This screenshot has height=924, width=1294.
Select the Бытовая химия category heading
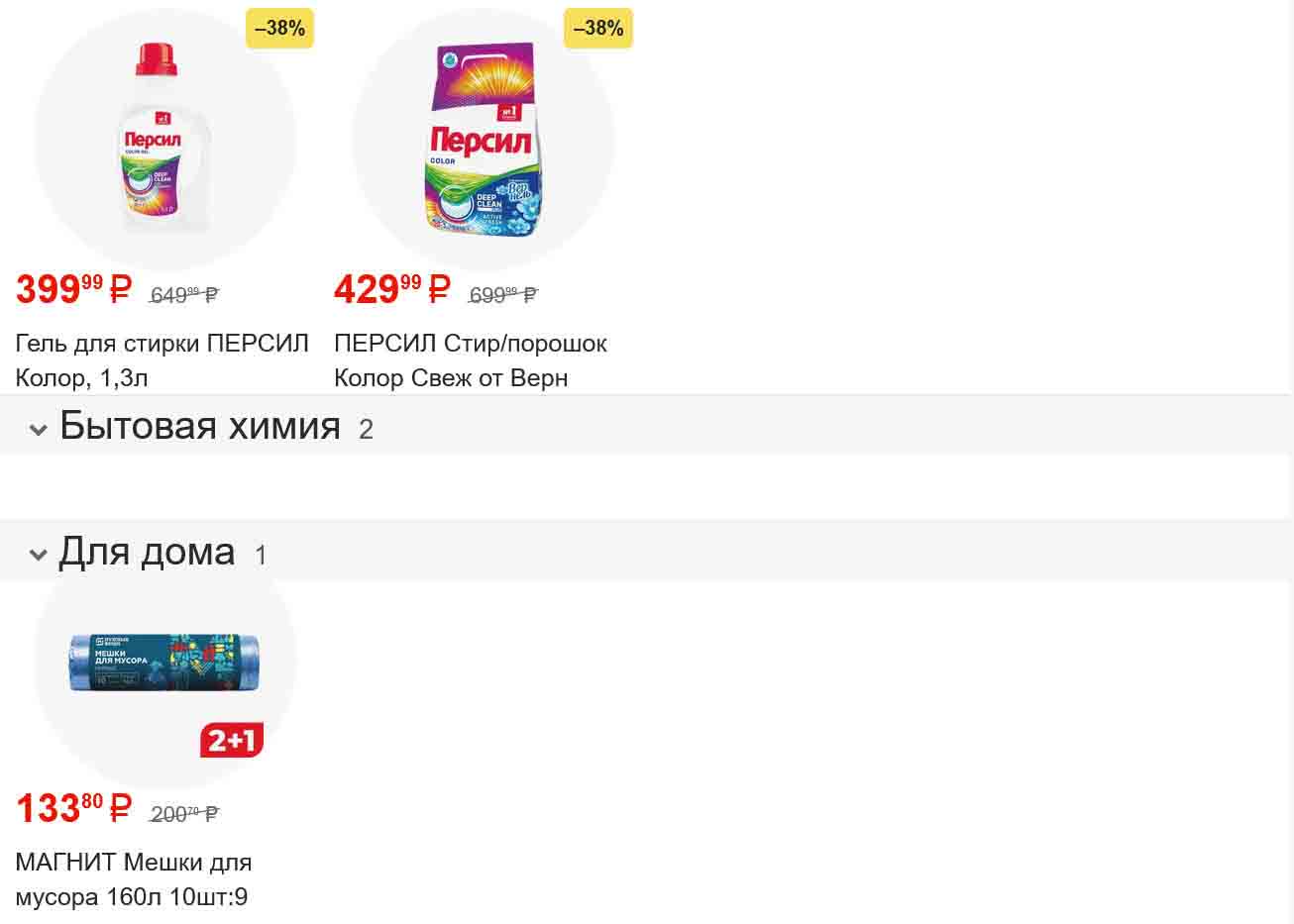pyautogui.click(x=200, y=426)
